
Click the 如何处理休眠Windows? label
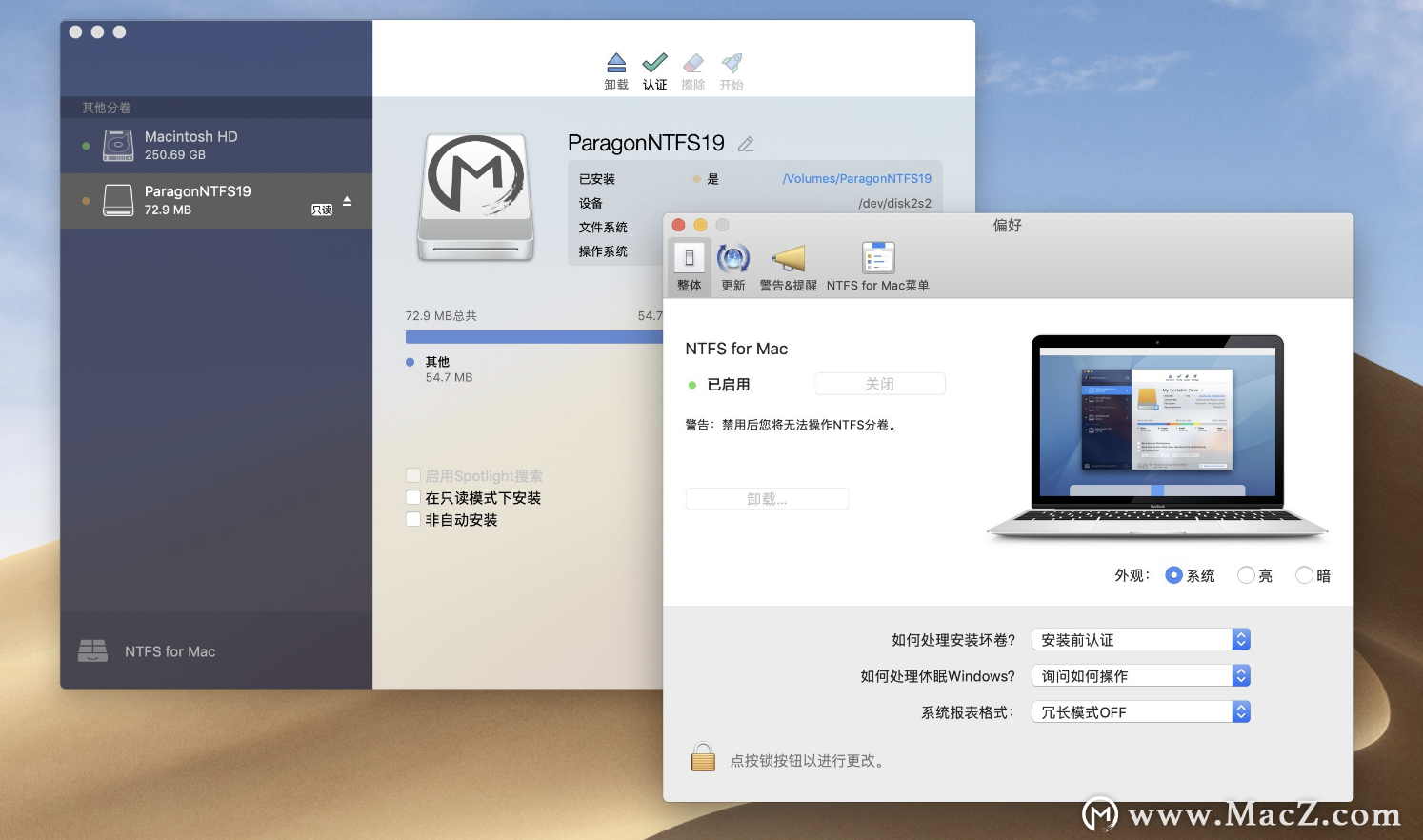click(938, 676)
